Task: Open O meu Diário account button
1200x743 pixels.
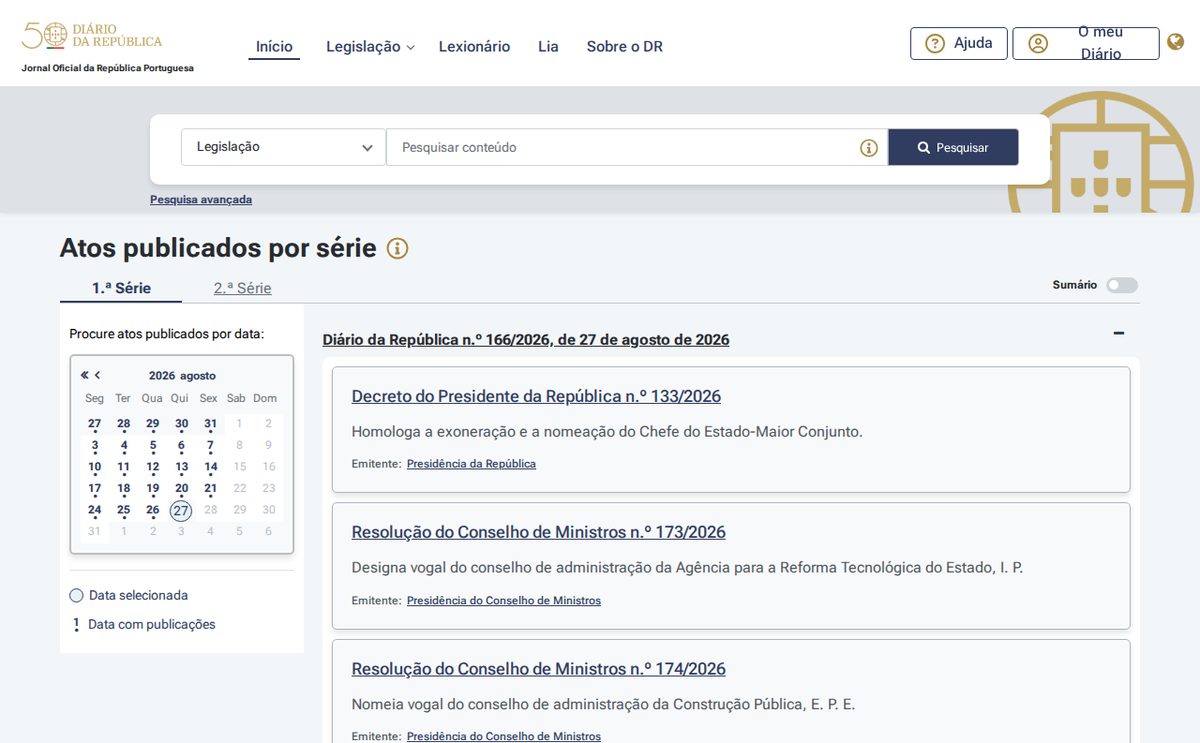Action: [1086, 43]
